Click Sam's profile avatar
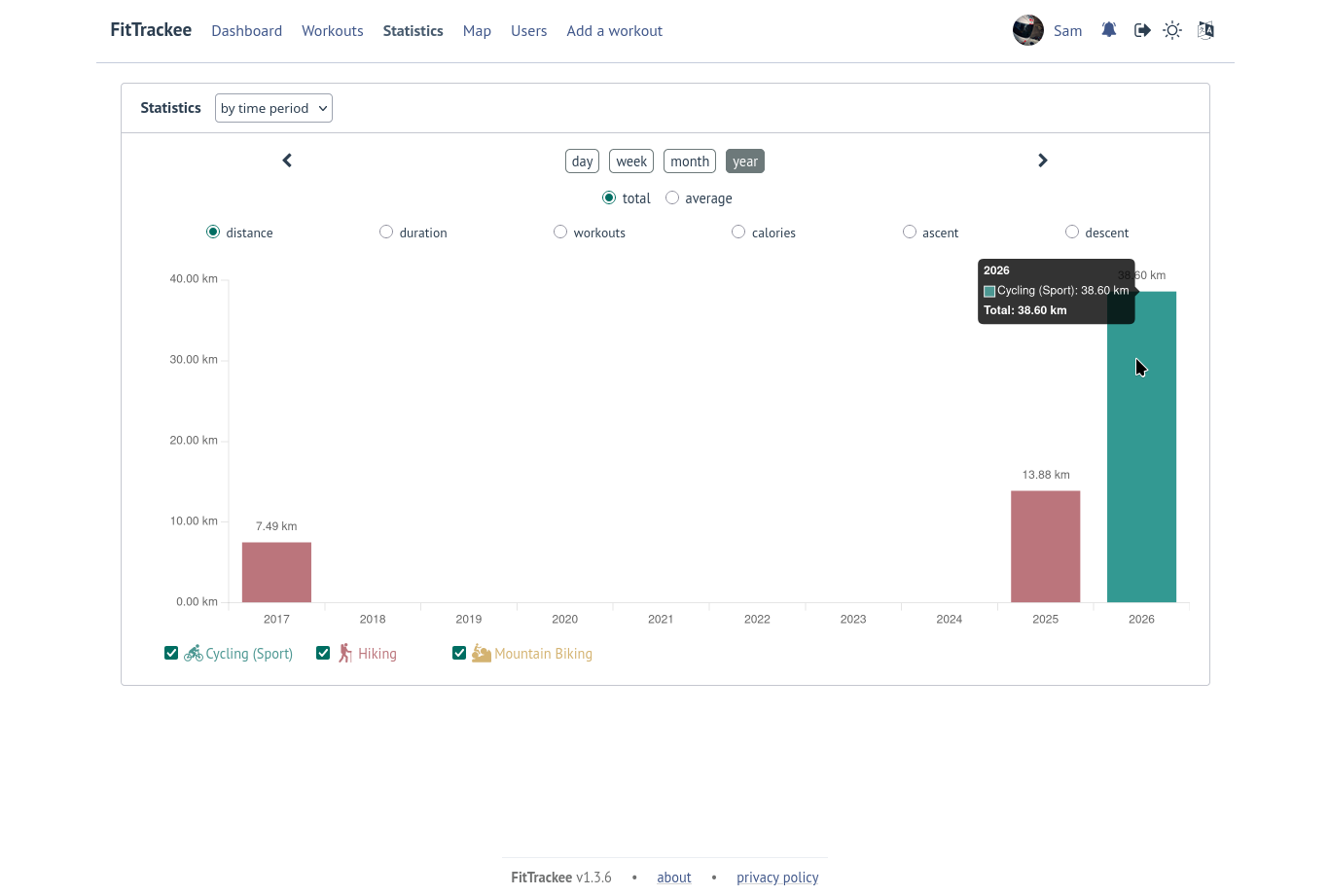This screenshot has height=896, width=1329. [1028, 30]
